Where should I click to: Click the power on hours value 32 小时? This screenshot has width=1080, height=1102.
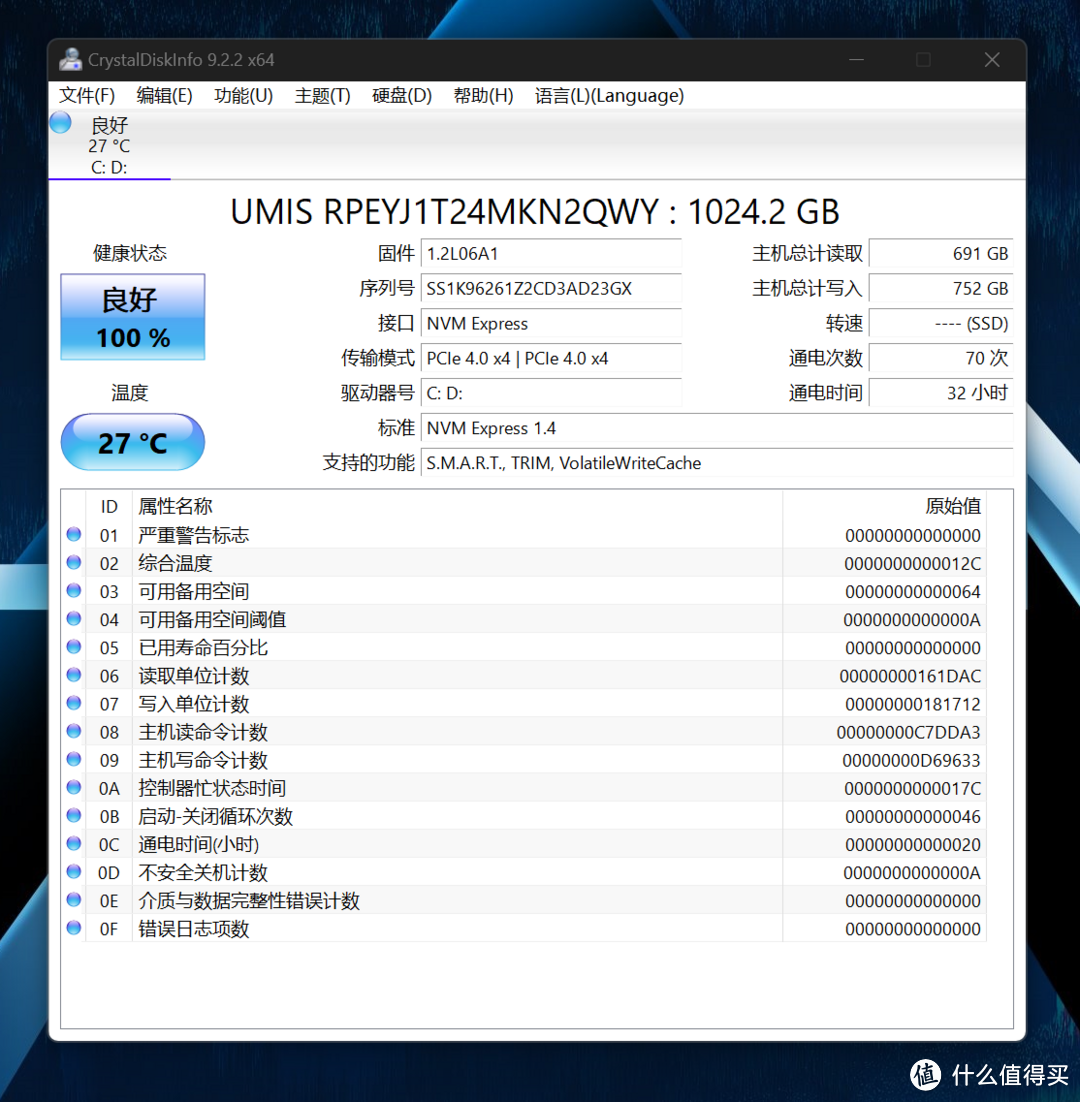click(941, 393)
